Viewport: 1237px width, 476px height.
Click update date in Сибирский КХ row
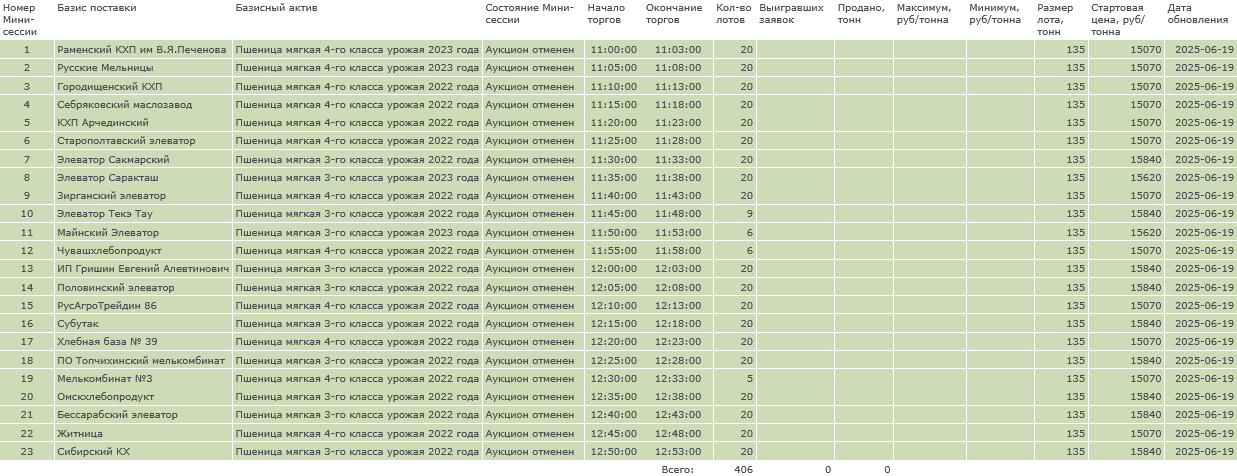pos(1201,452)
